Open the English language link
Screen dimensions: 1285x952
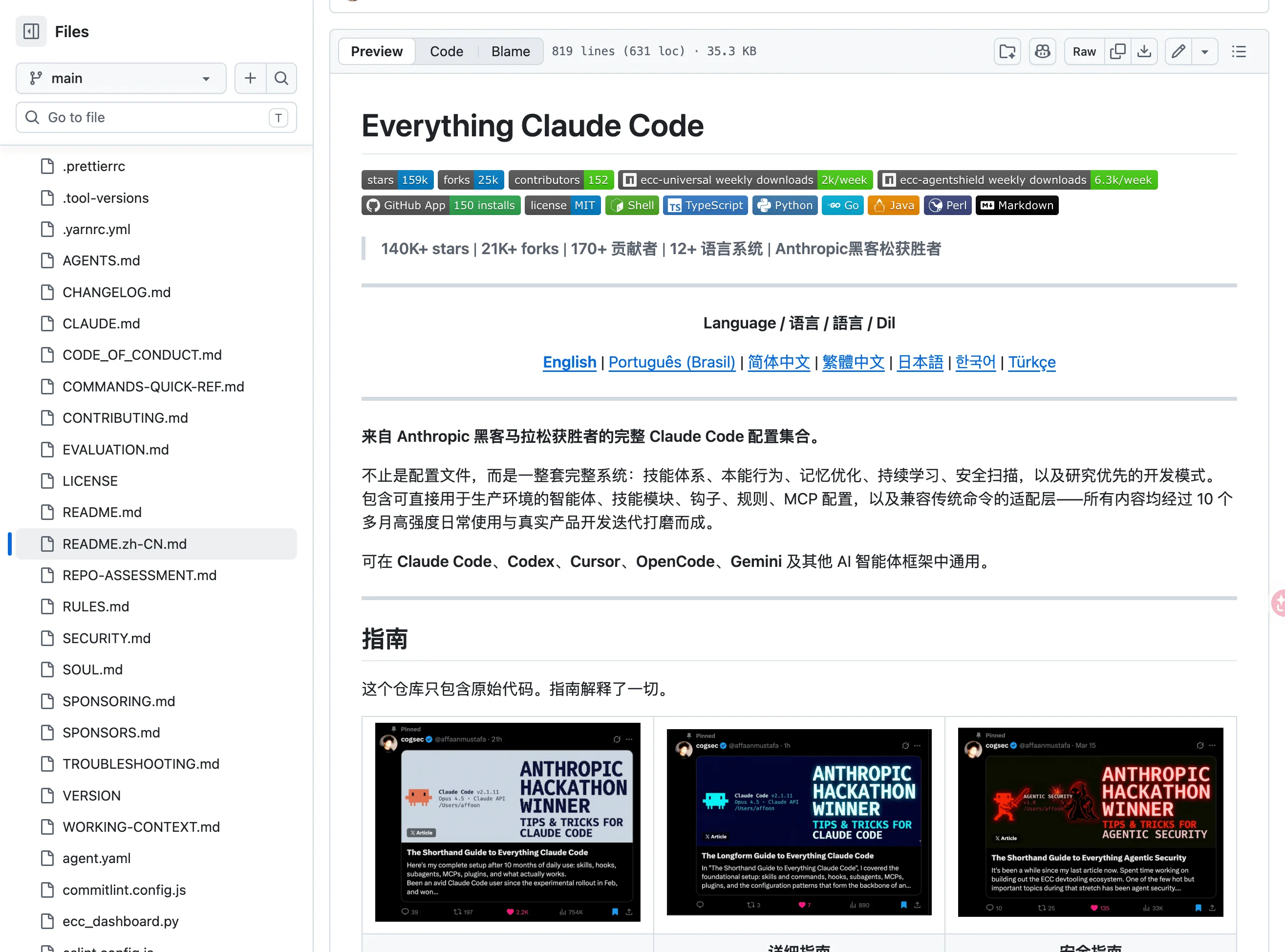pyautogui.click(x=569, y=362)
